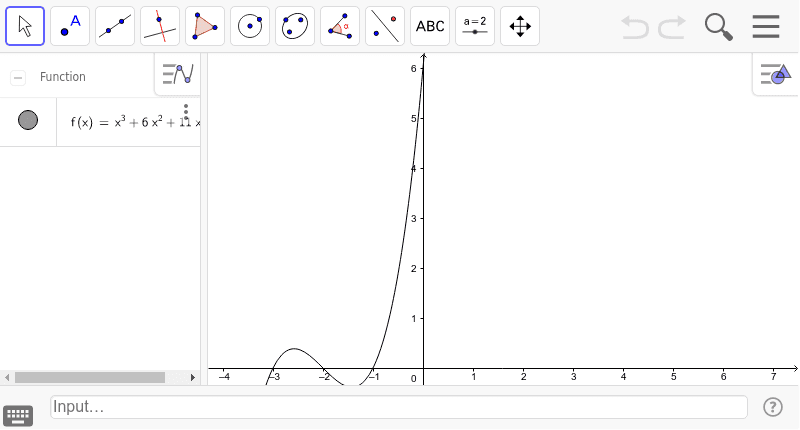The image size is (800, 430).
Task: Open the Graphics view style bar
Action: point(776,74)
